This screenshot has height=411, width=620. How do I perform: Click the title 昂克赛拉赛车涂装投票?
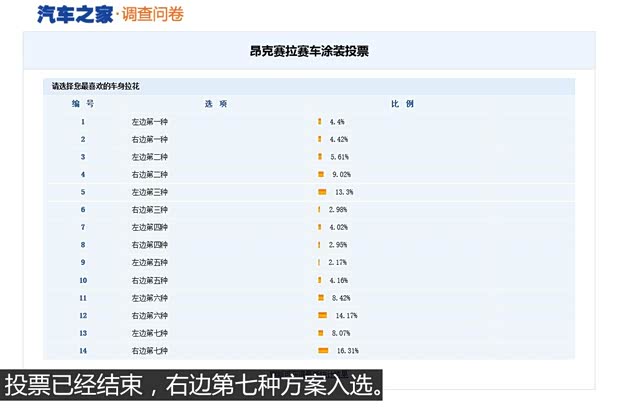pos(309,51)
